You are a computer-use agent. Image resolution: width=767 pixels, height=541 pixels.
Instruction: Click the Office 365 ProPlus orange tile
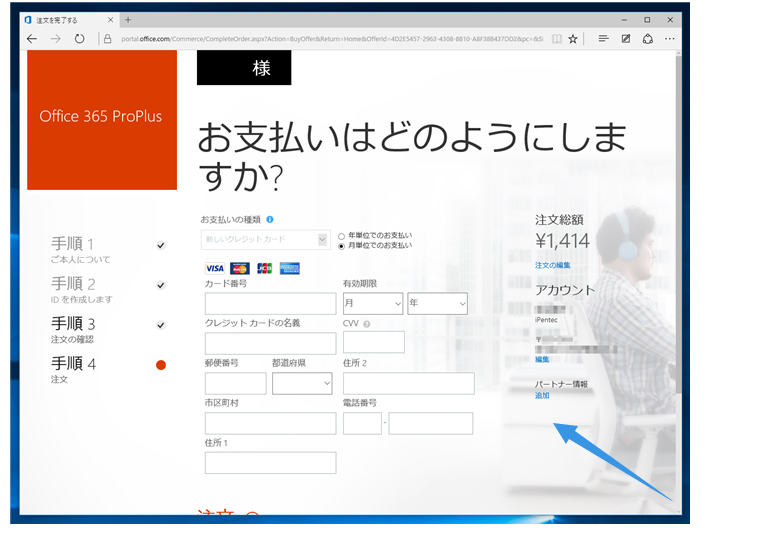tap(102, 120)
